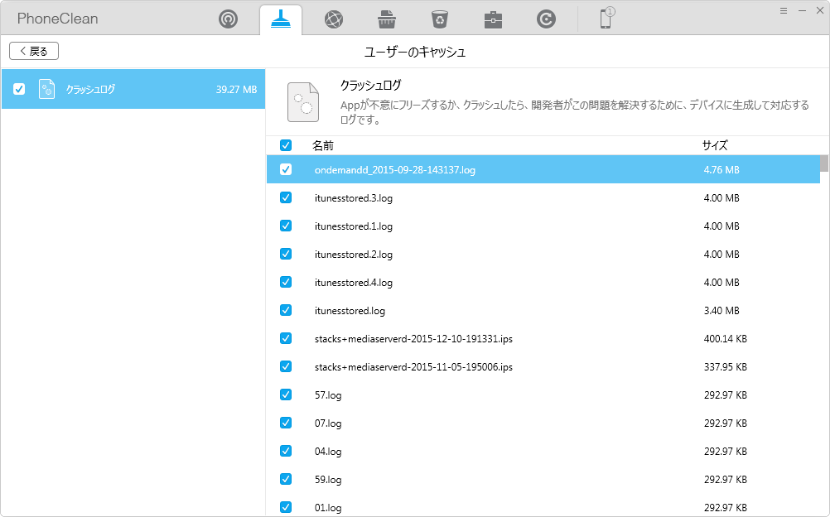Select file name itunesstored.1.log
The width and height of the screenshot is (830, 517).
point(354,226)
